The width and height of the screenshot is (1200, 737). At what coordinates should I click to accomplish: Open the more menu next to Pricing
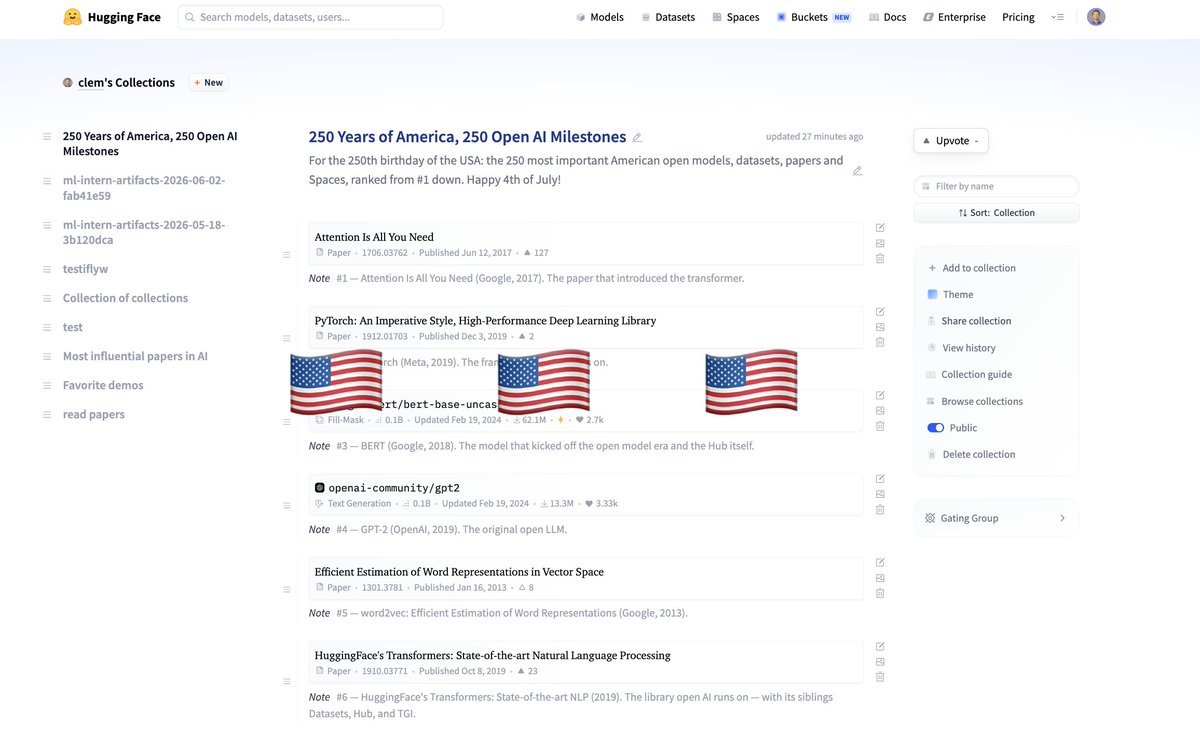(1058, 17)
